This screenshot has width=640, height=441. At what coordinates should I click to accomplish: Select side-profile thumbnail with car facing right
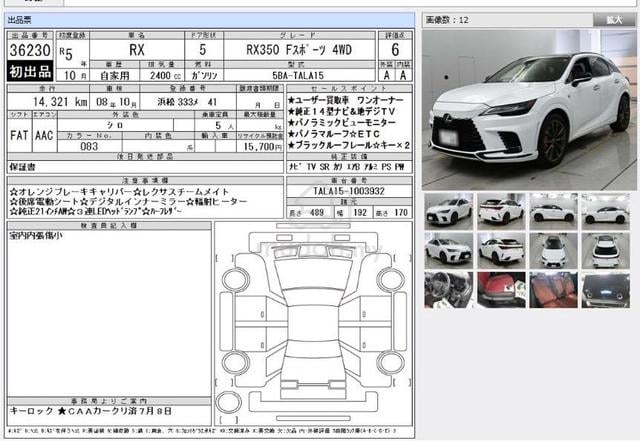[x=553, y=212]
